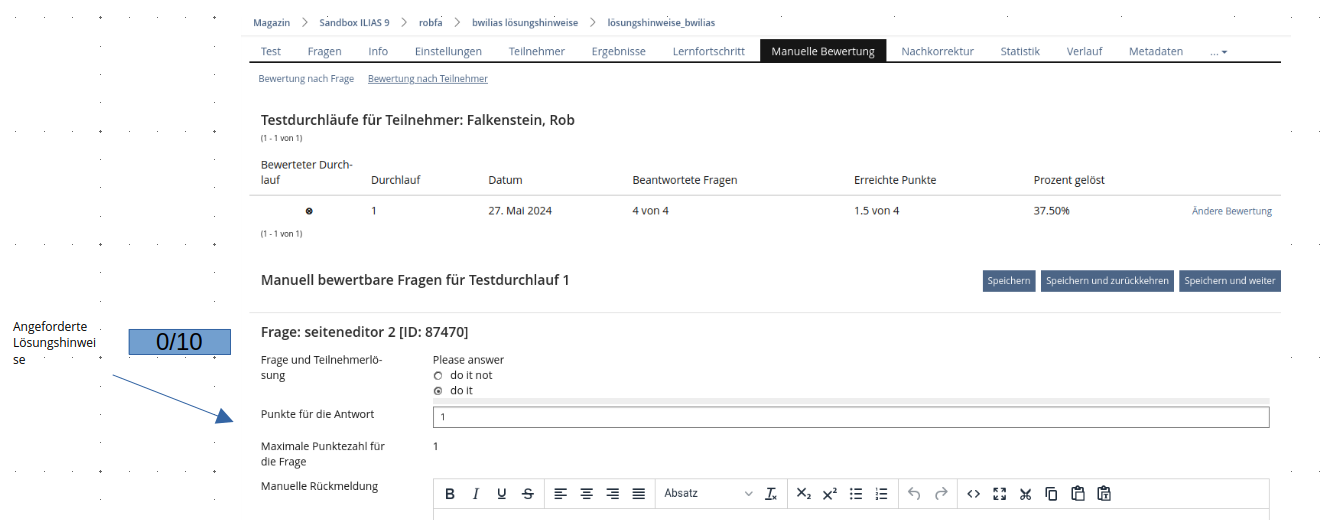Toggle bold formatting in feedback editor
The width and height of the screenshot is (1335, 520).
(450, 494)
